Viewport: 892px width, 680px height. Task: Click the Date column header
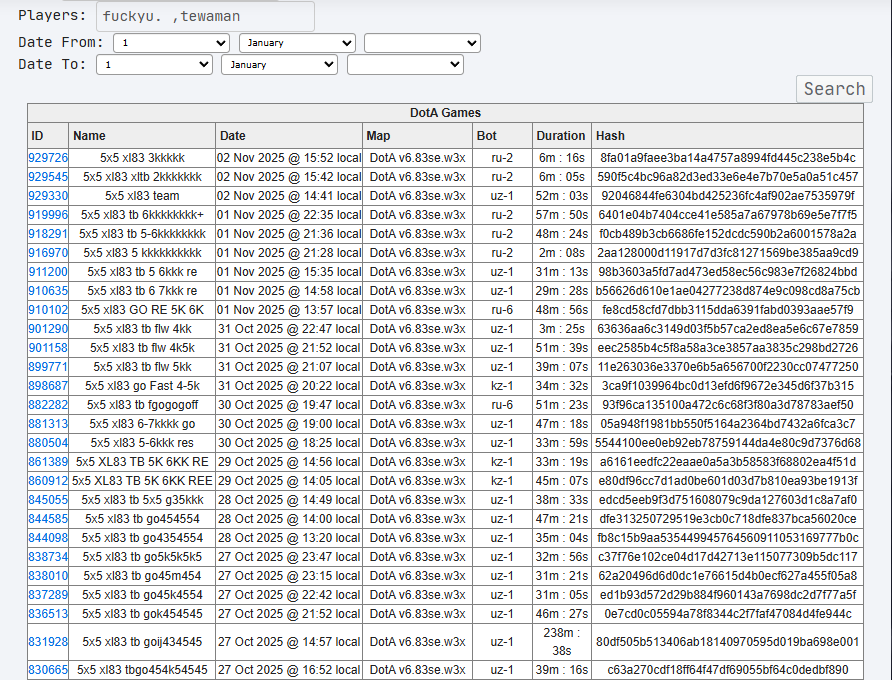(x=288, y=135)
